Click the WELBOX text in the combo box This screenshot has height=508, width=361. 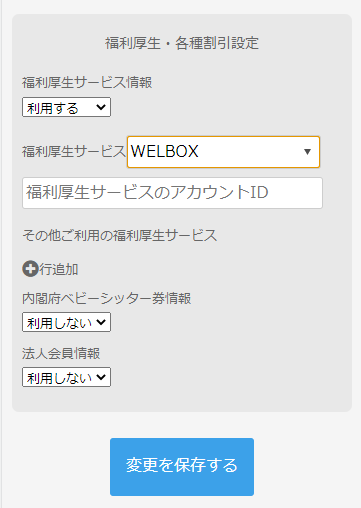[165, 151]
